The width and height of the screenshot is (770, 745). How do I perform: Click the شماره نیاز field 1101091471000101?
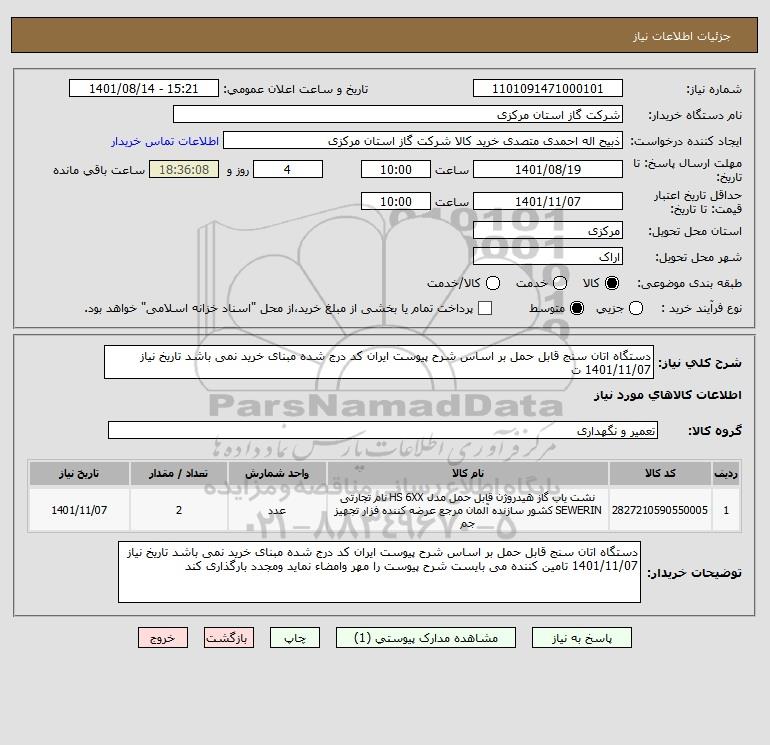(548, 88)
